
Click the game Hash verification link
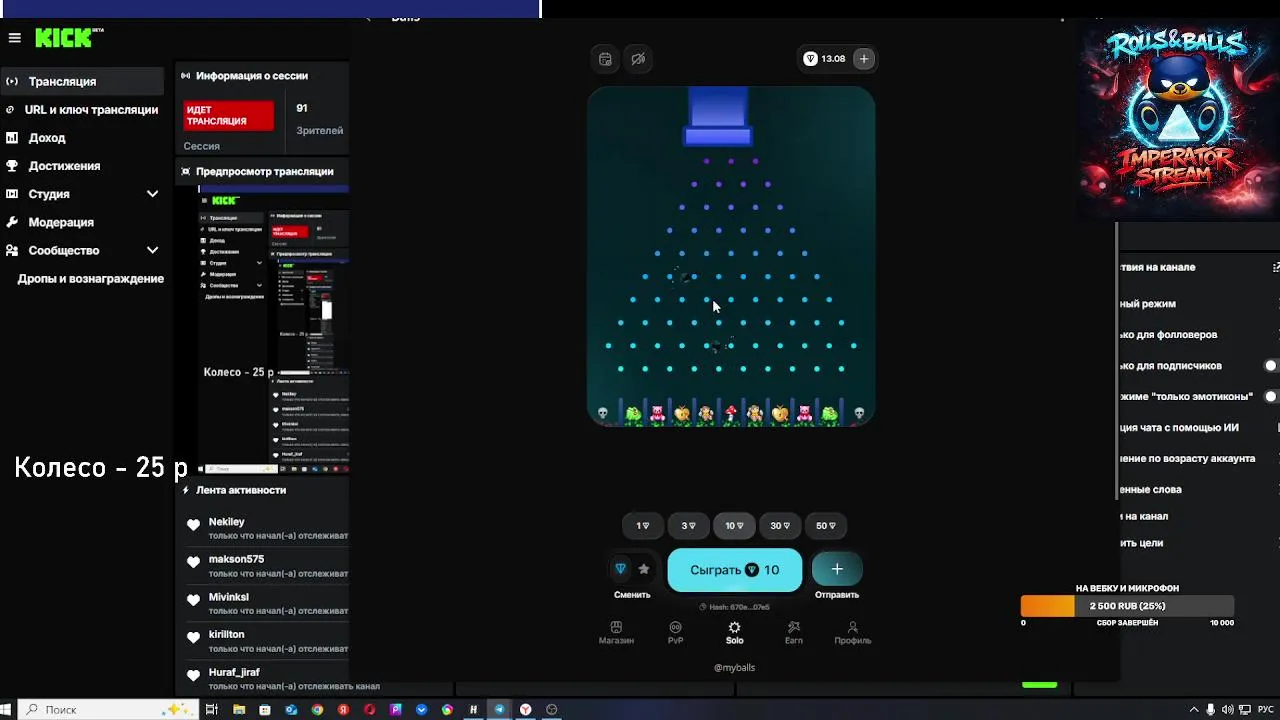click(734, 607)
